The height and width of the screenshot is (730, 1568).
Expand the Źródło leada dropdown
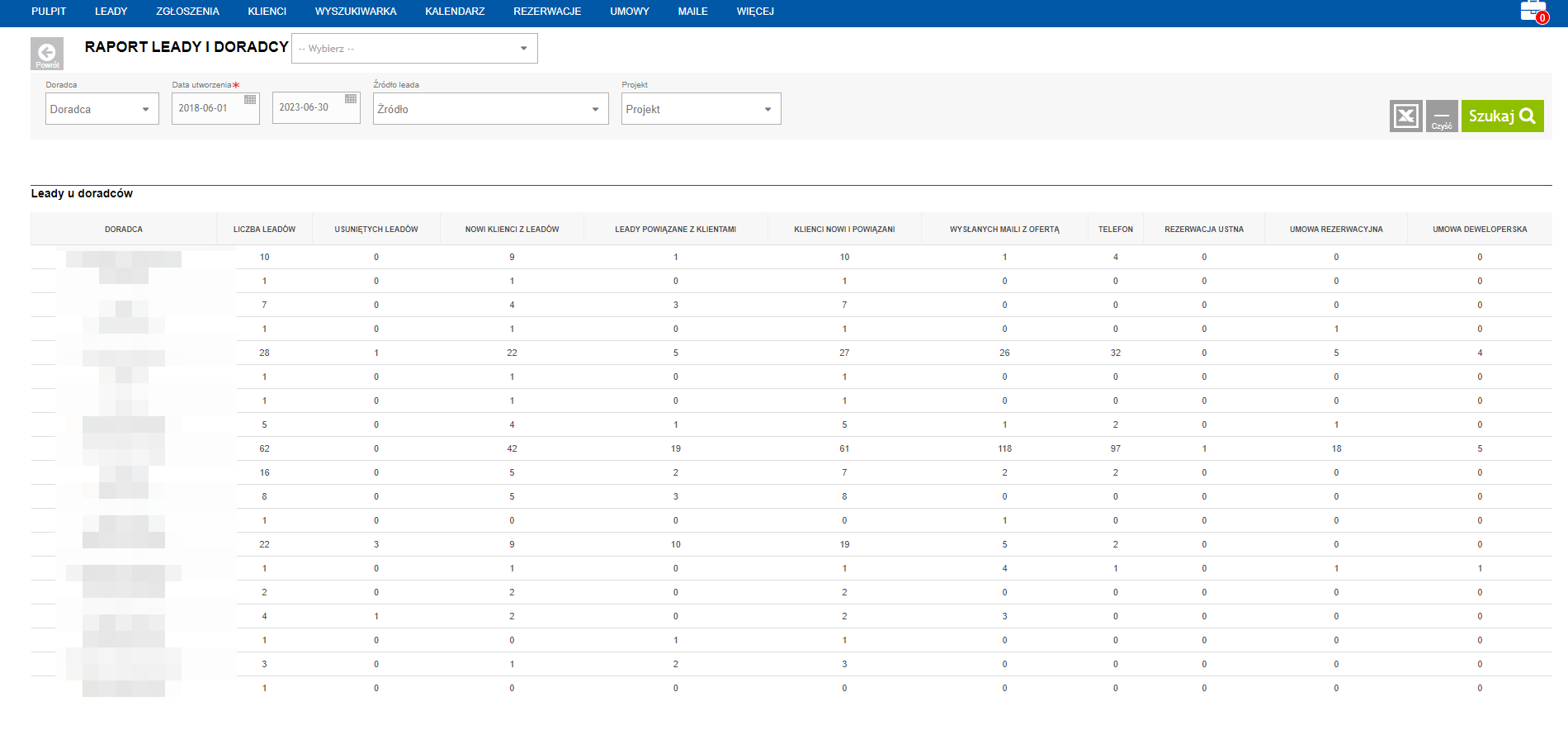pos(491,109)
